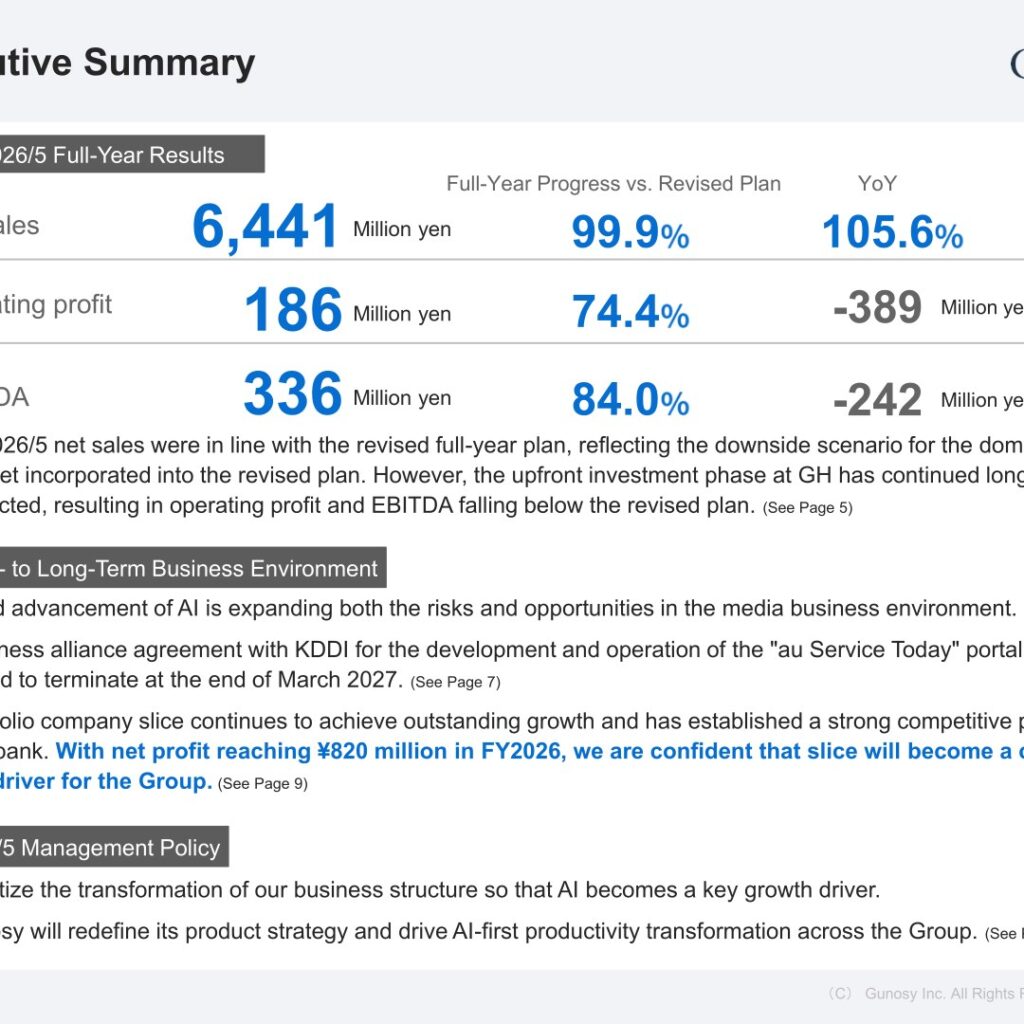The image size is (1024, 1024).
Task: Click the "YoY" column header
Action: click(x=877, y=184)
